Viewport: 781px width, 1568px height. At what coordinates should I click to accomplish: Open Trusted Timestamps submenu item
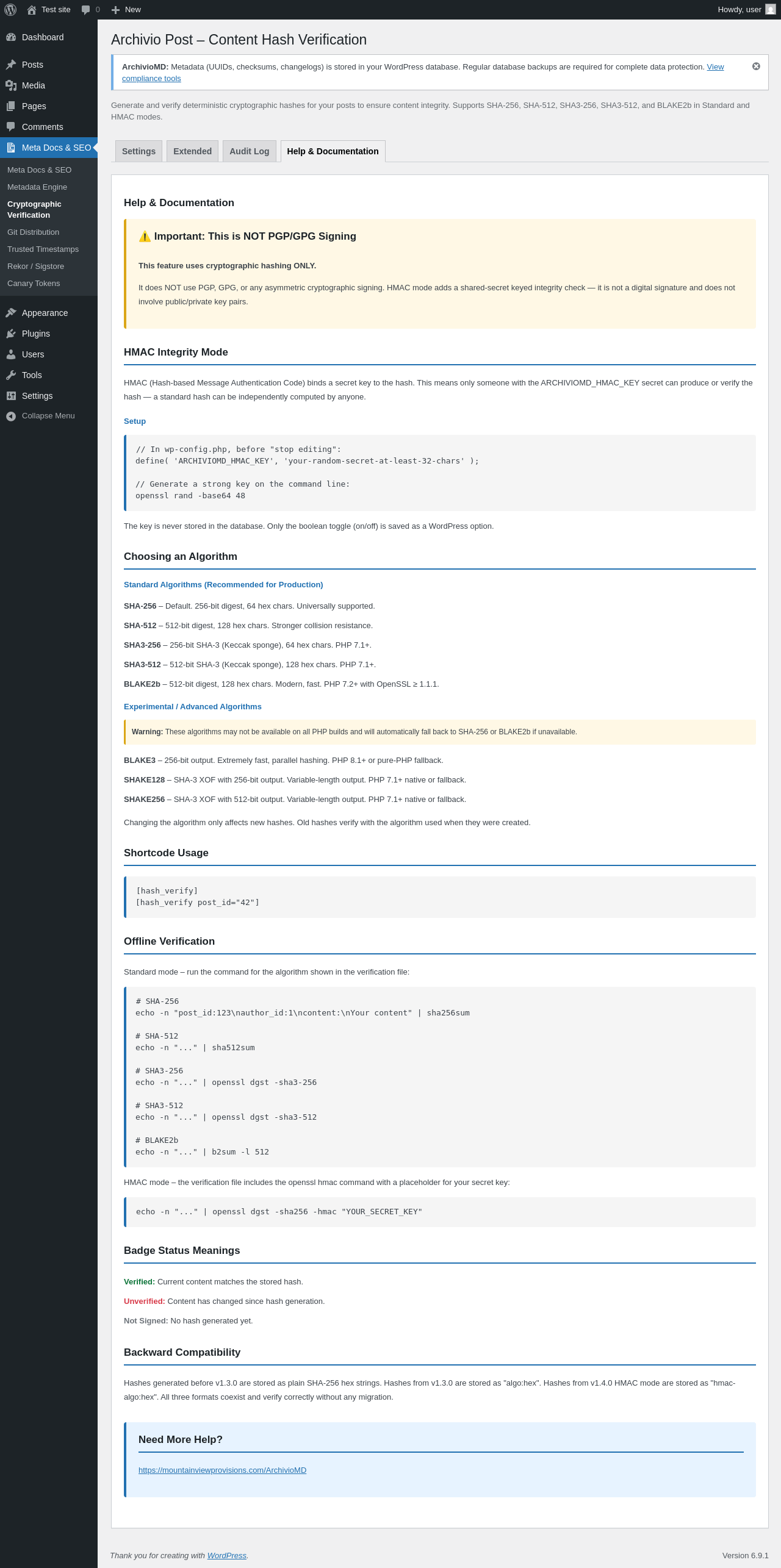[43, 249]
